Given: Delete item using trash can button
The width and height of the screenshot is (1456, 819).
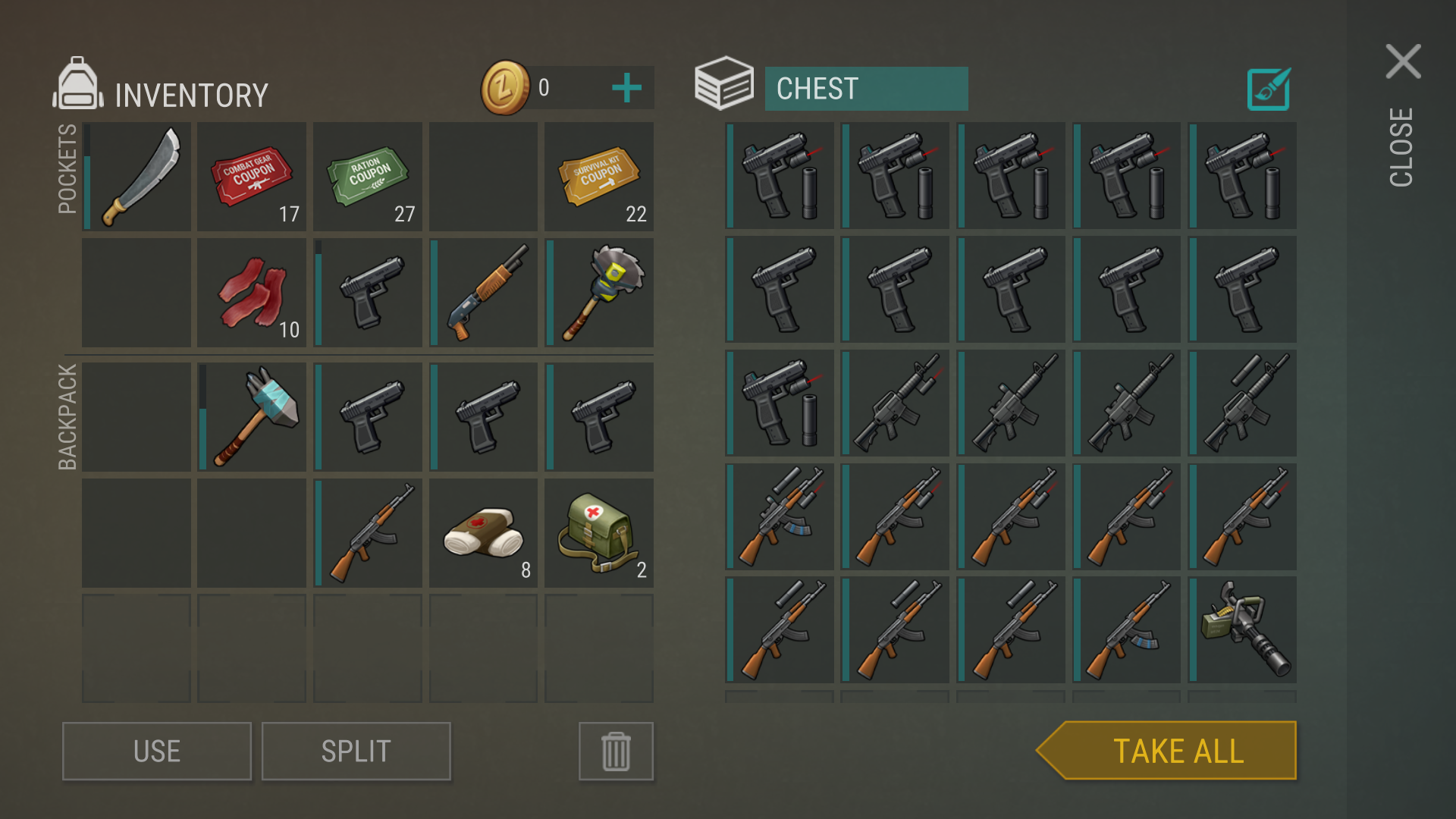Looking at the screenshot, I should 616,752.
